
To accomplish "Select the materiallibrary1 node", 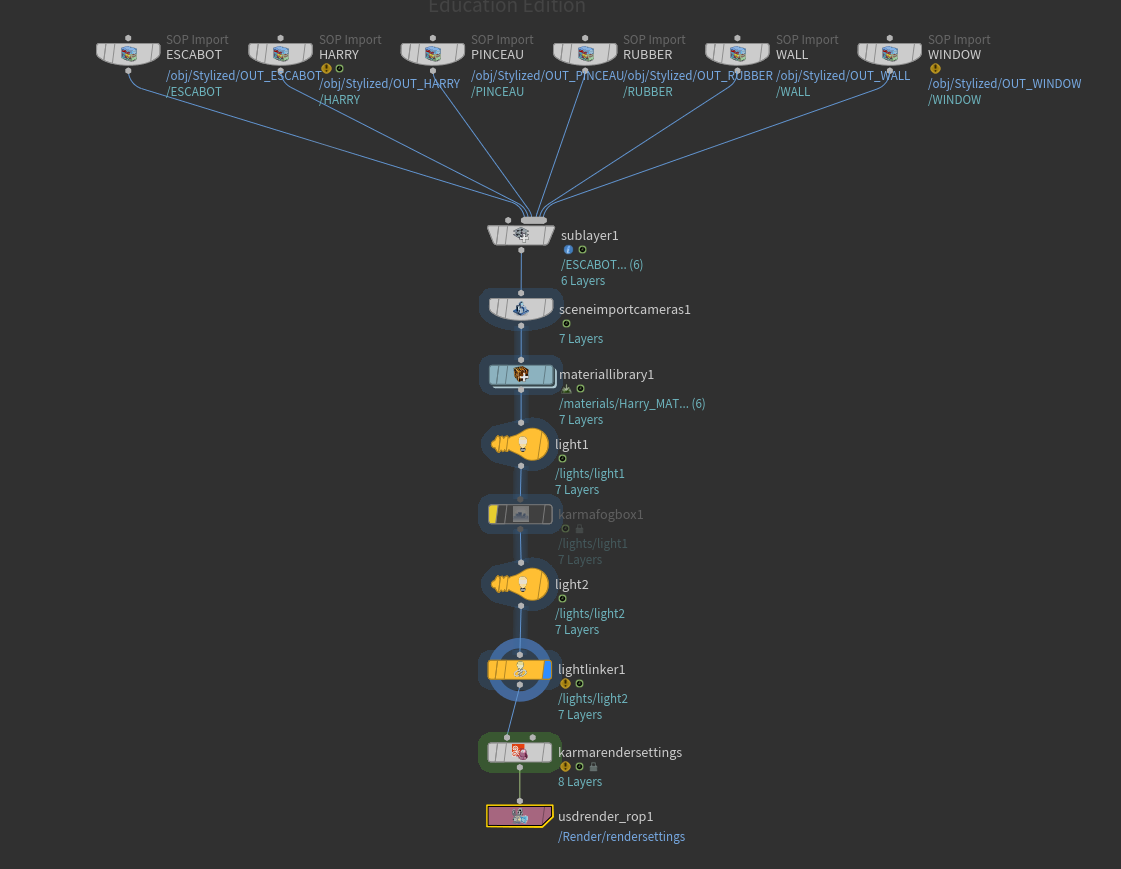I will pyautogui.click(x=521, y=375).
